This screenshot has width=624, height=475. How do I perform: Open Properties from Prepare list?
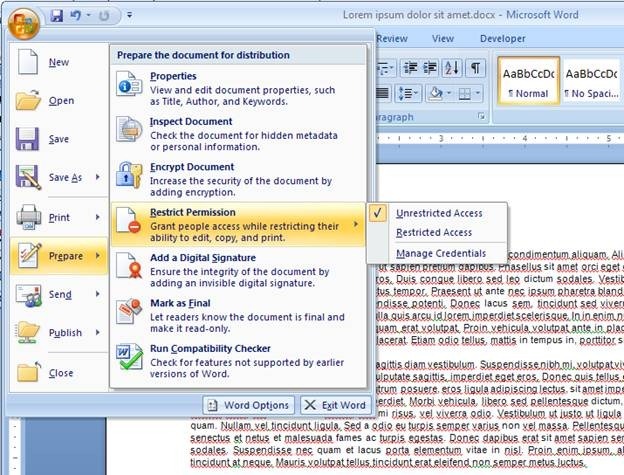[x=238, y=88]
